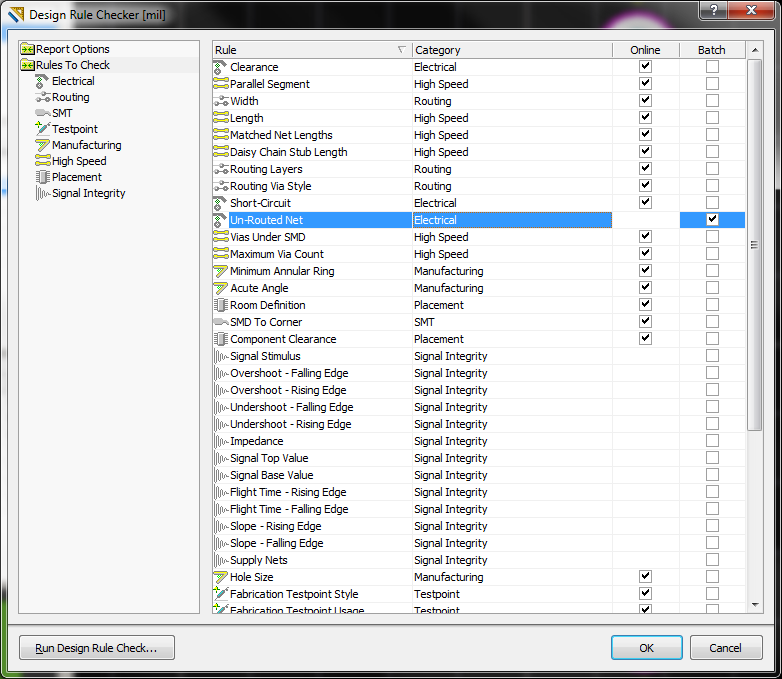Click the Impedance rule icon
782x679 pixels.
tap(220, 442)
